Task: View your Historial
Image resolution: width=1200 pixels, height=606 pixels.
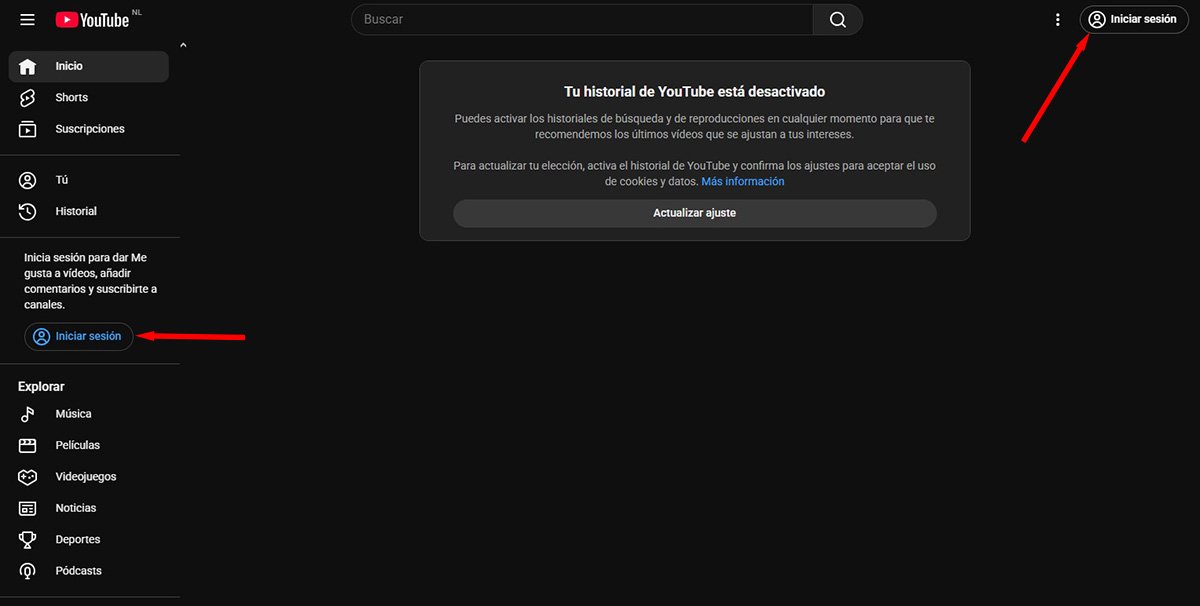Action: (76, 211)
